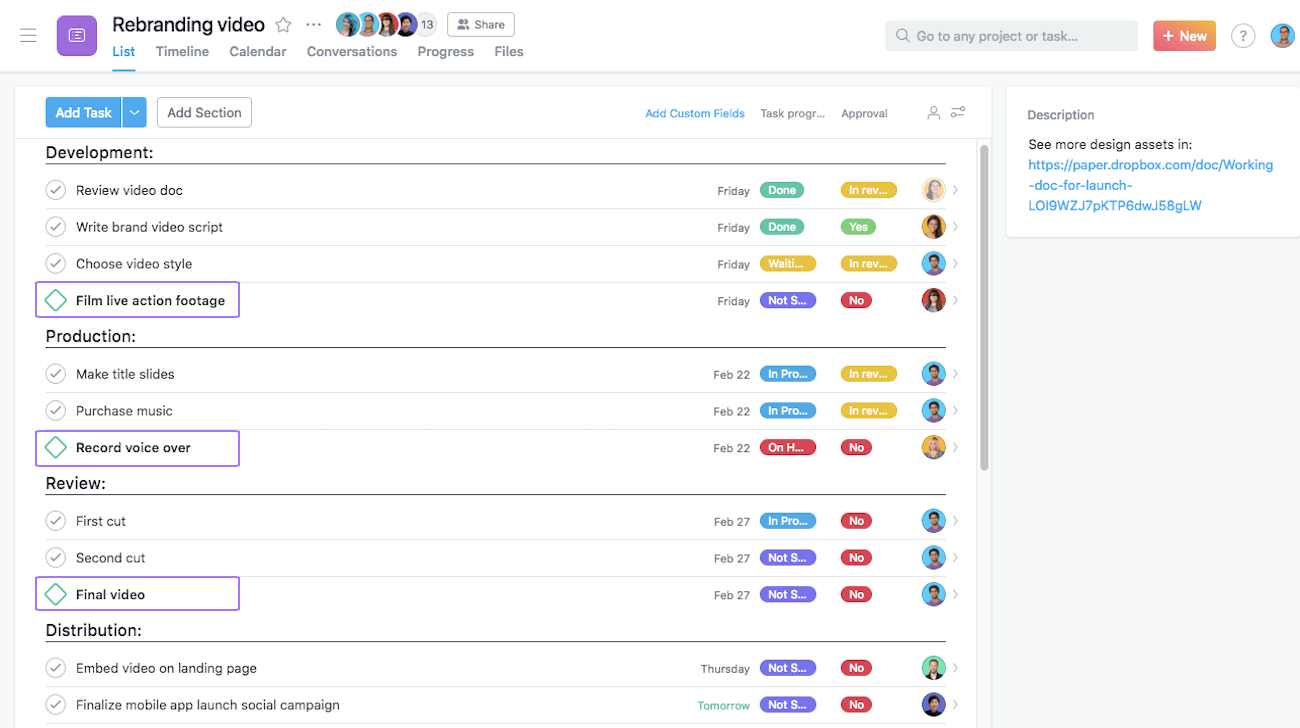This screenshot has height=728, width=1300.
Task: Complete the First cut task
Action: [55, 520]
